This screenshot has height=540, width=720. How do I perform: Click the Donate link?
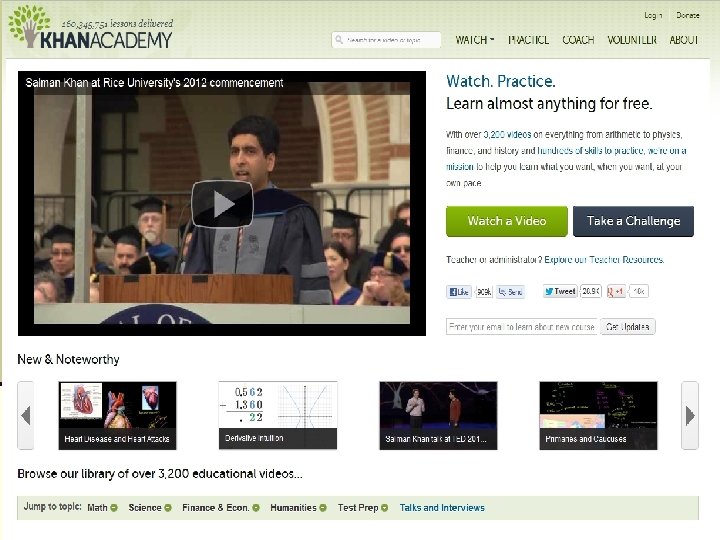pos(687,15)
